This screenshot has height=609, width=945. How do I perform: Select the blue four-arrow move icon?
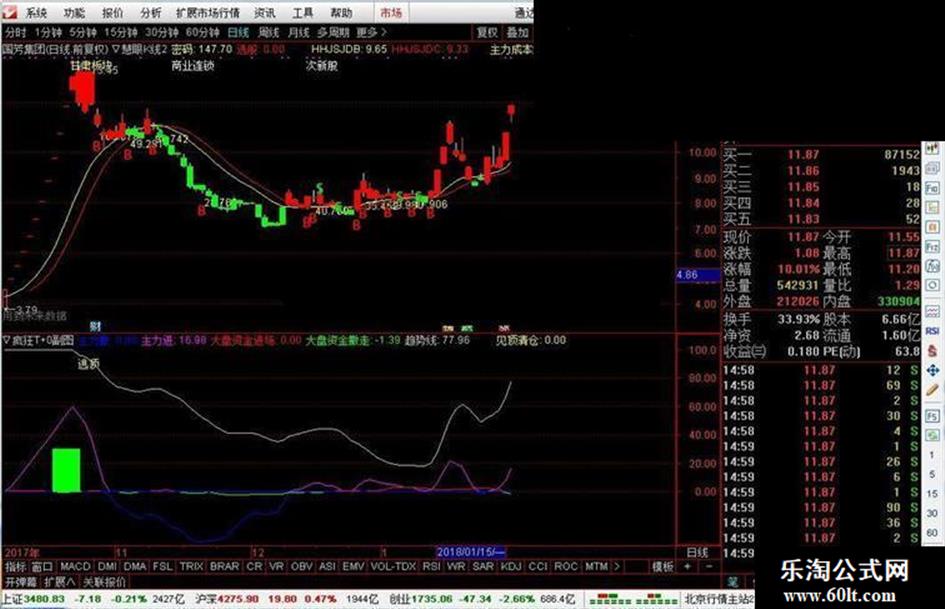point(933,370)
